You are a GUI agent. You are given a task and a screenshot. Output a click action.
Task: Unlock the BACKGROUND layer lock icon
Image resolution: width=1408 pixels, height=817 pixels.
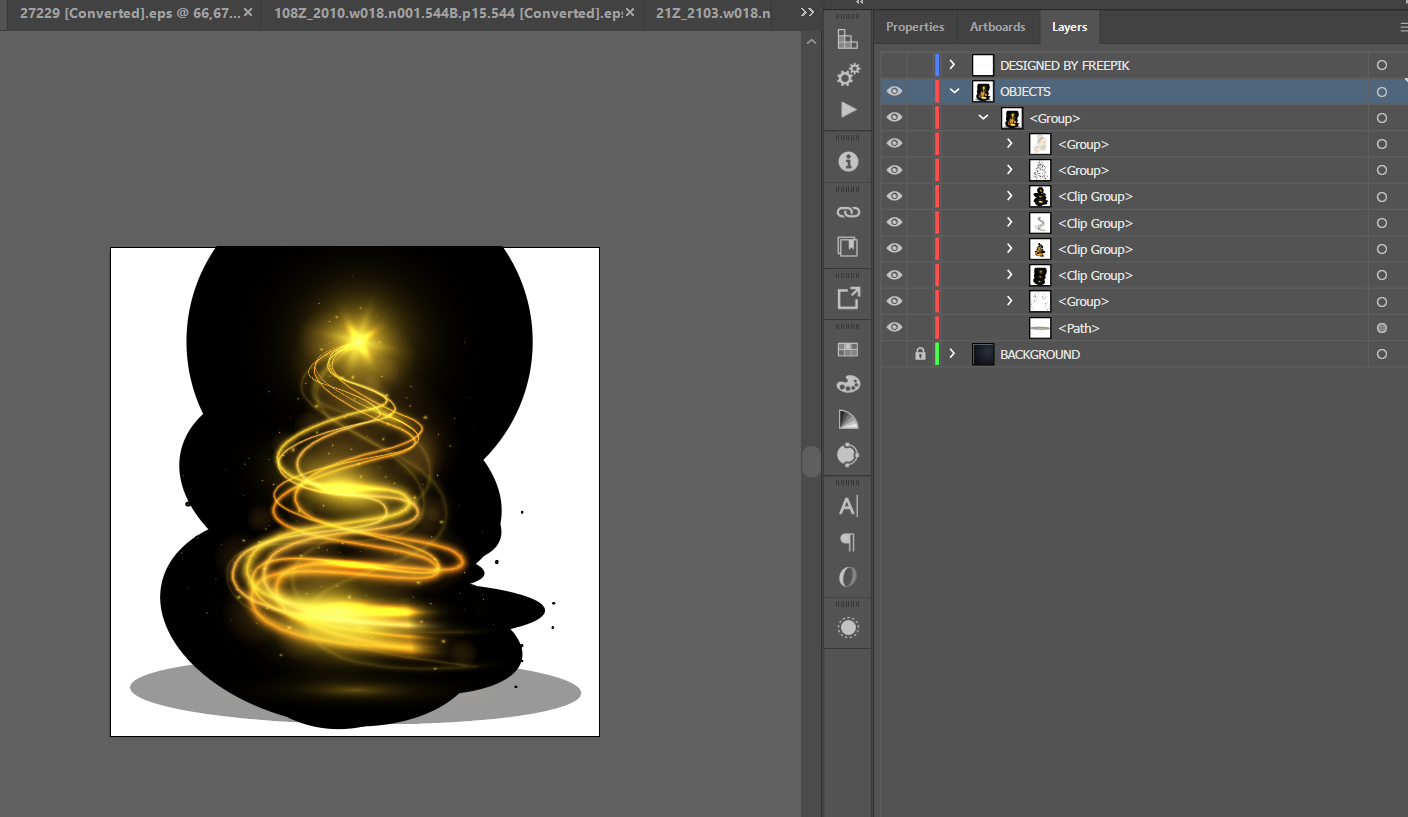point(920,354)
